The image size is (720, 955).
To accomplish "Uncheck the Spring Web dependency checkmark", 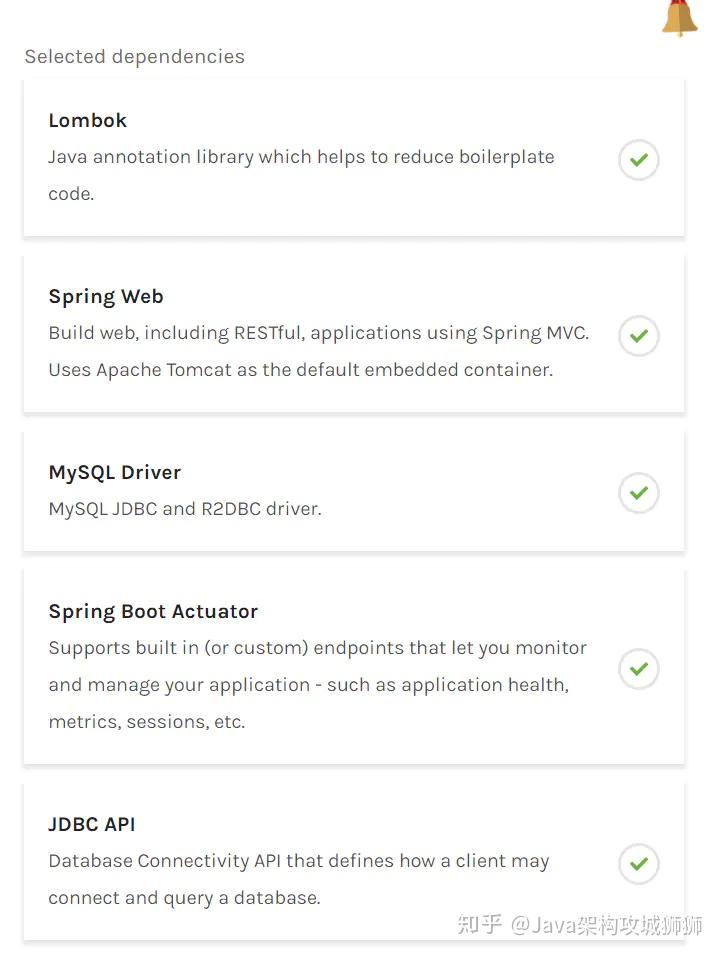I will pyautogui.click(x=638, y=336).
